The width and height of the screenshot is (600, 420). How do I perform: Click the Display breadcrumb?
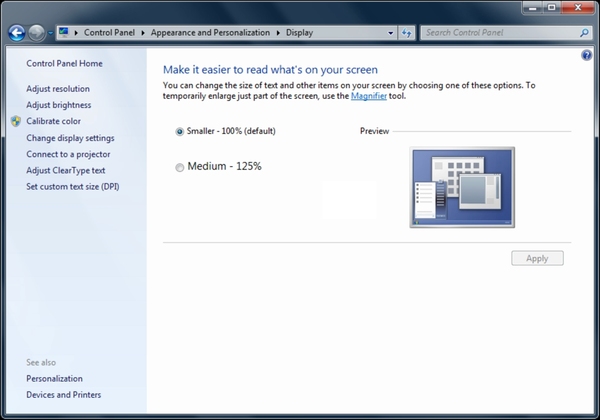point(299,33)
